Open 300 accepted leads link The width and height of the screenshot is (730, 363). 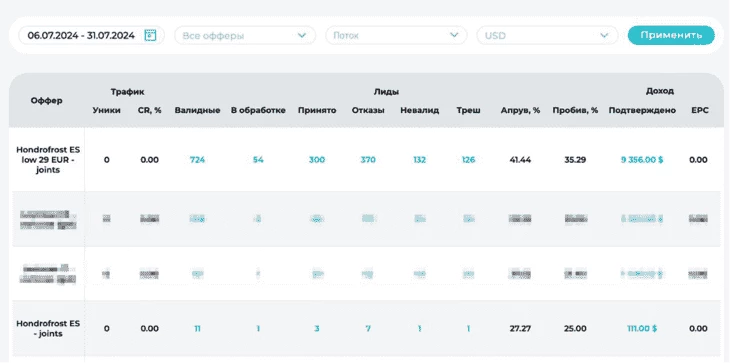(x=317, y=160)
